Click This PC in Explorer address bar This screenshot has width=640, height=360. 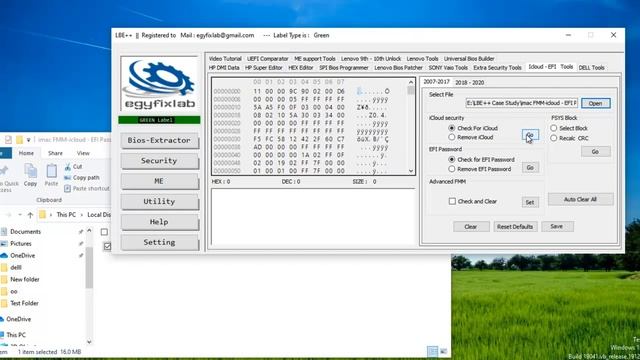point(66,215)
